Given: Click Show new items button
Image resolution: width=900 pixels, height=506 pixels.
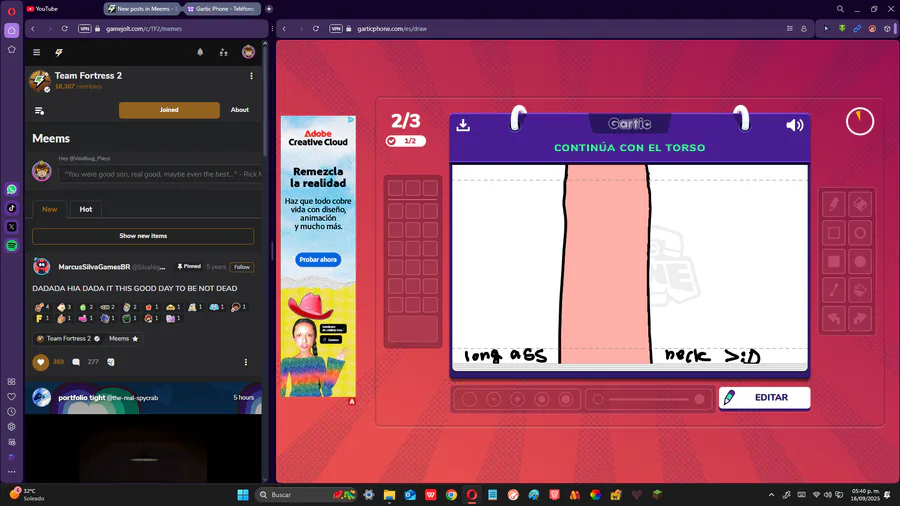Looking at the screenshot, I should coord(143,236).
